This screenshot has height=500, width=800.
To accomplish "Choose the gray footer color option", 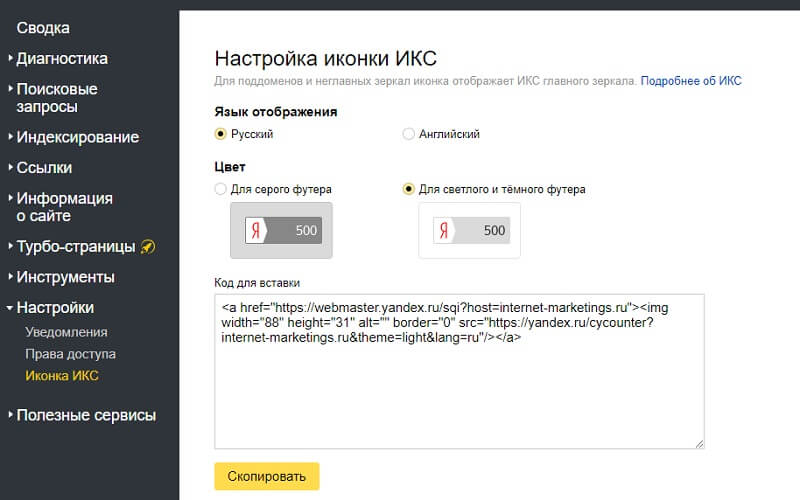I will [221, 189].
